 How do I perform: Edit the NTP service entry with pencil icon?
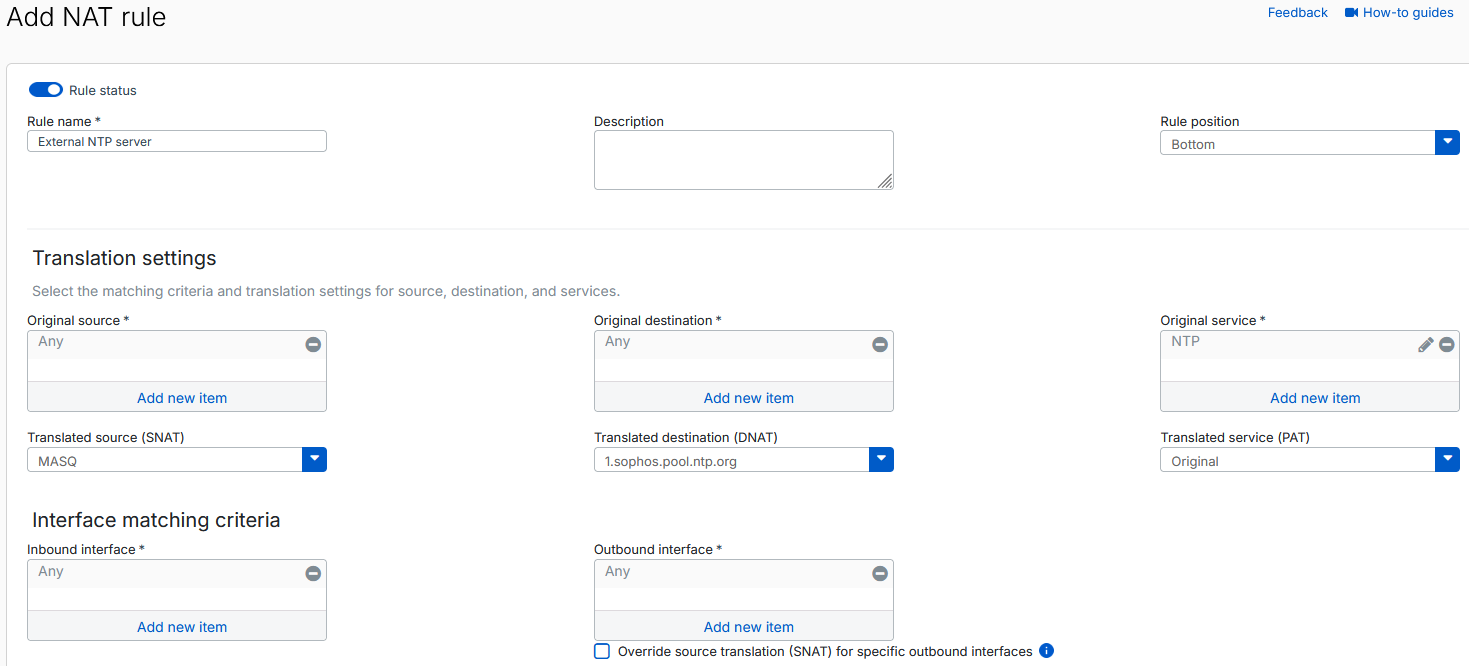pyautogui.click(x=1425, y=344)
